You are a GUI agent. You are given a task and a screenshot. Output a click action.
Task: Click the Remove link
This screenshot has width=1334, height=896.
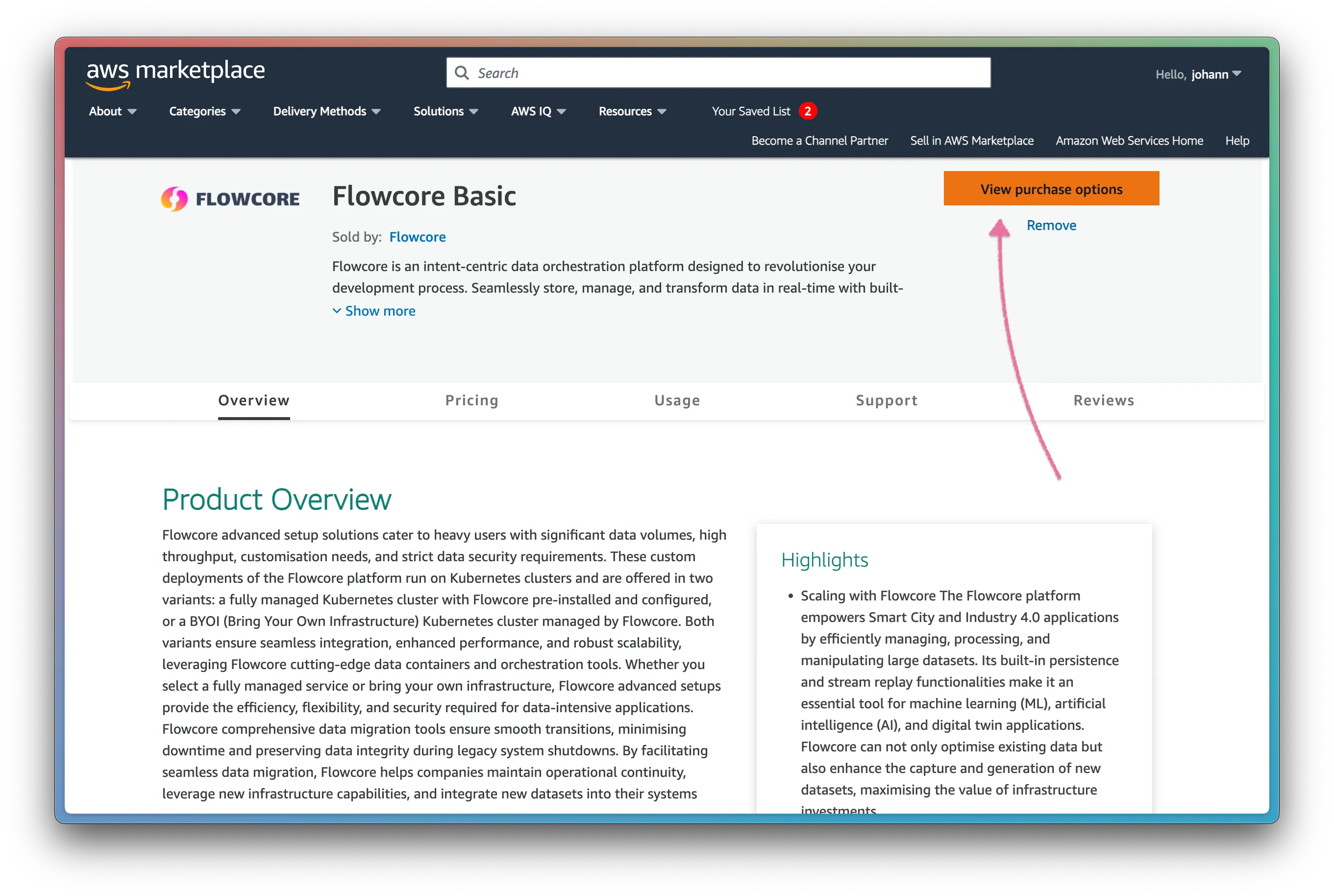tap(1051, 225)
